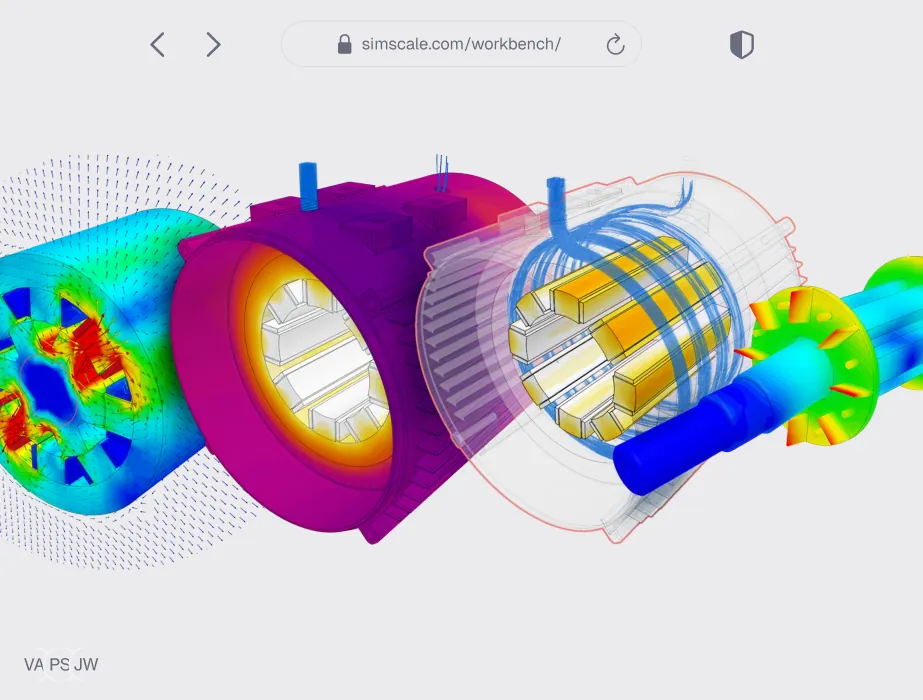Go back with the left arrow

157,45
